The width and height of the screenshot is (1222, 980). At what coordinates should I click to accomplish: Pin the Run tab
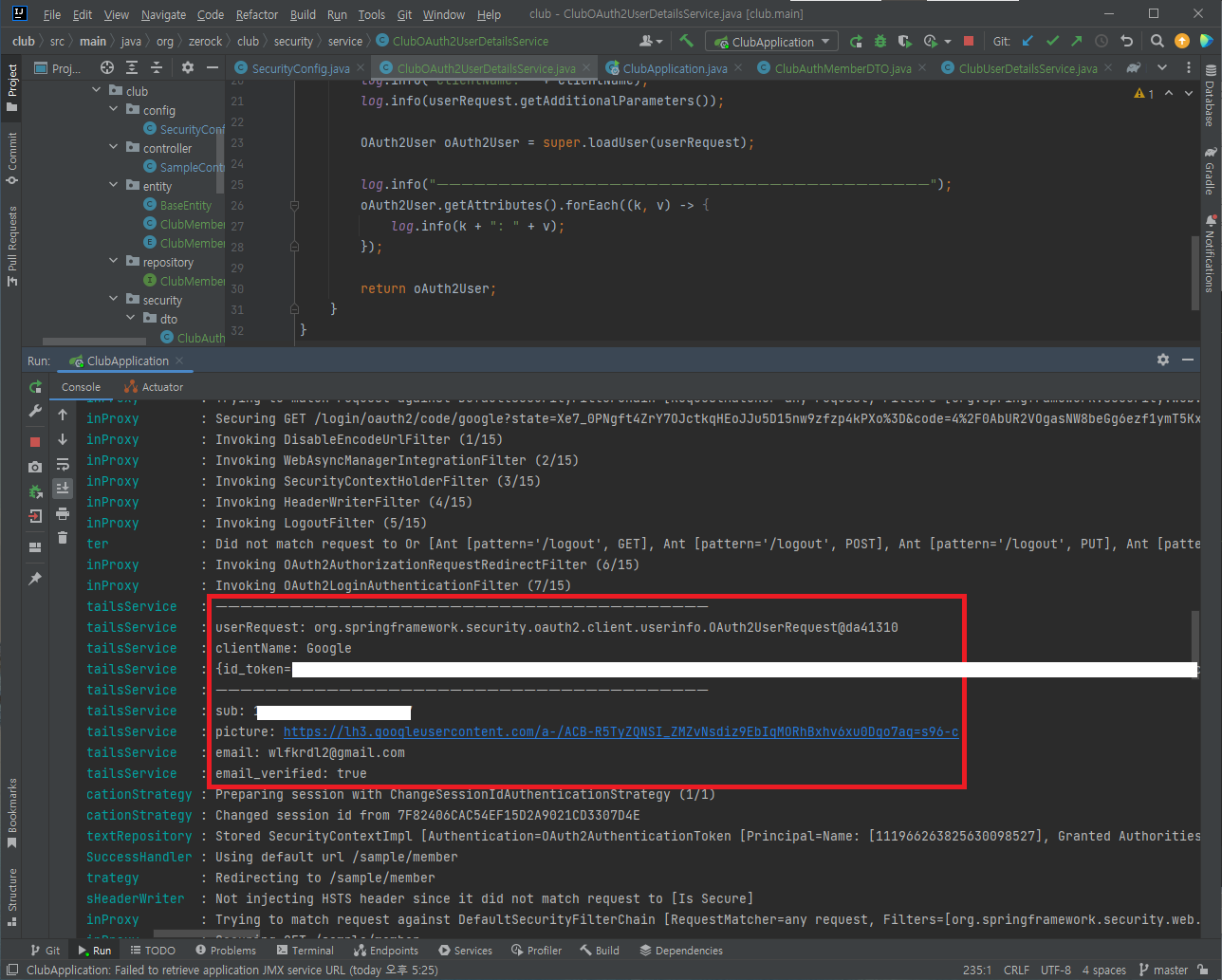[35, 578]
